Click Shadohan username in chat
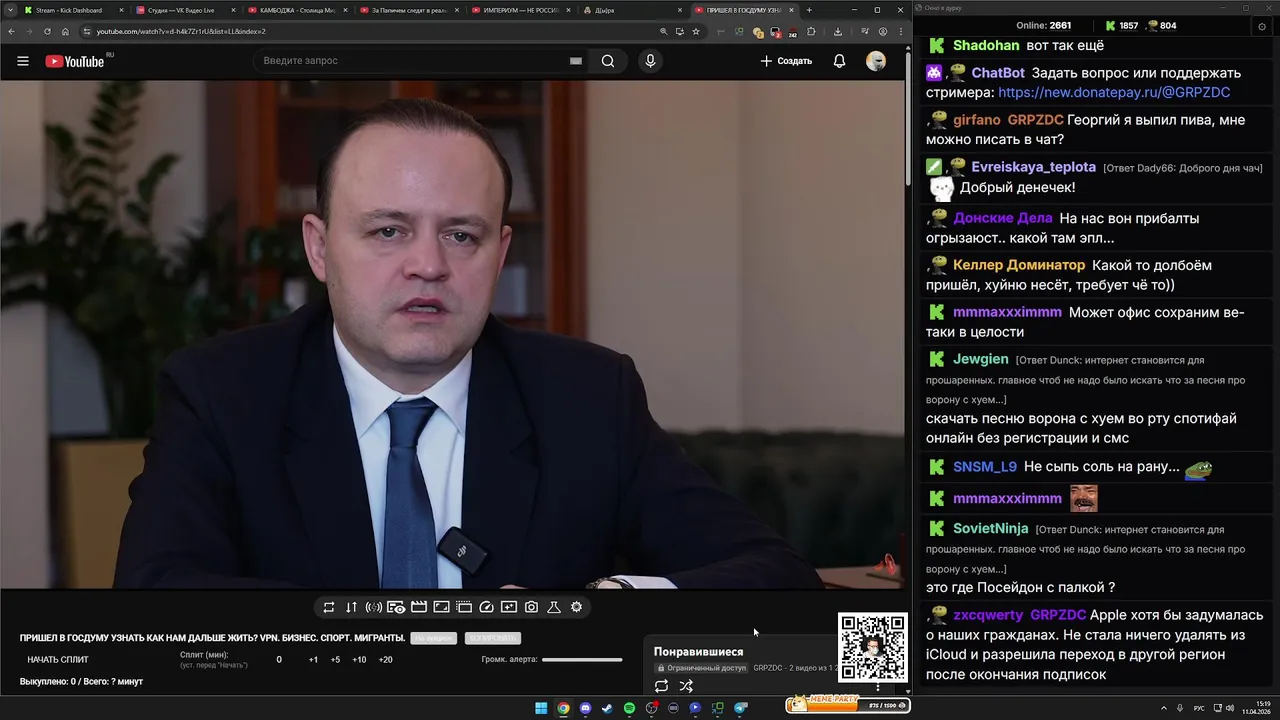This screenshot has width=1280, height=720. tap(986, 46)
